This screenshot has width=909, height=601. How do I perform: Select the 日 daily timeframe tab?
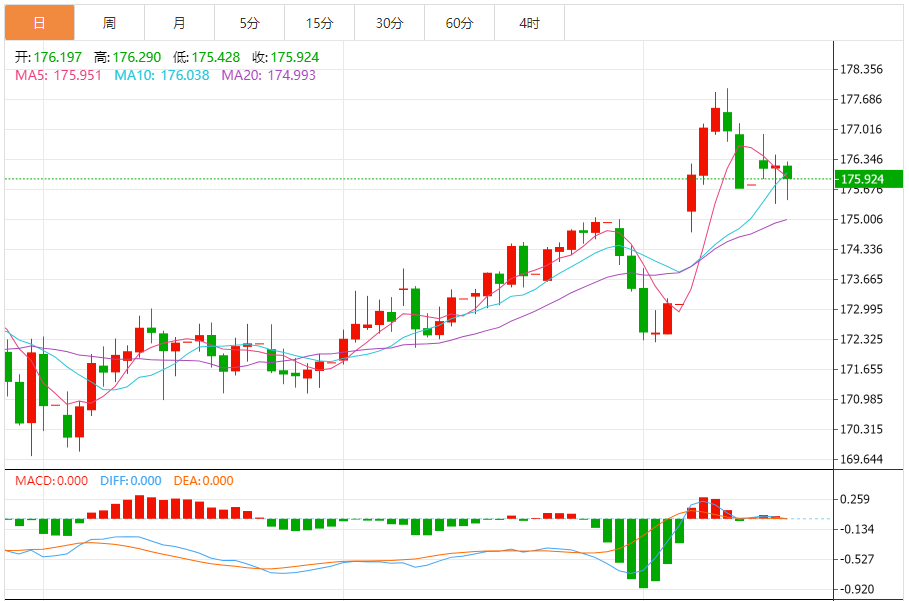(39, 23)
